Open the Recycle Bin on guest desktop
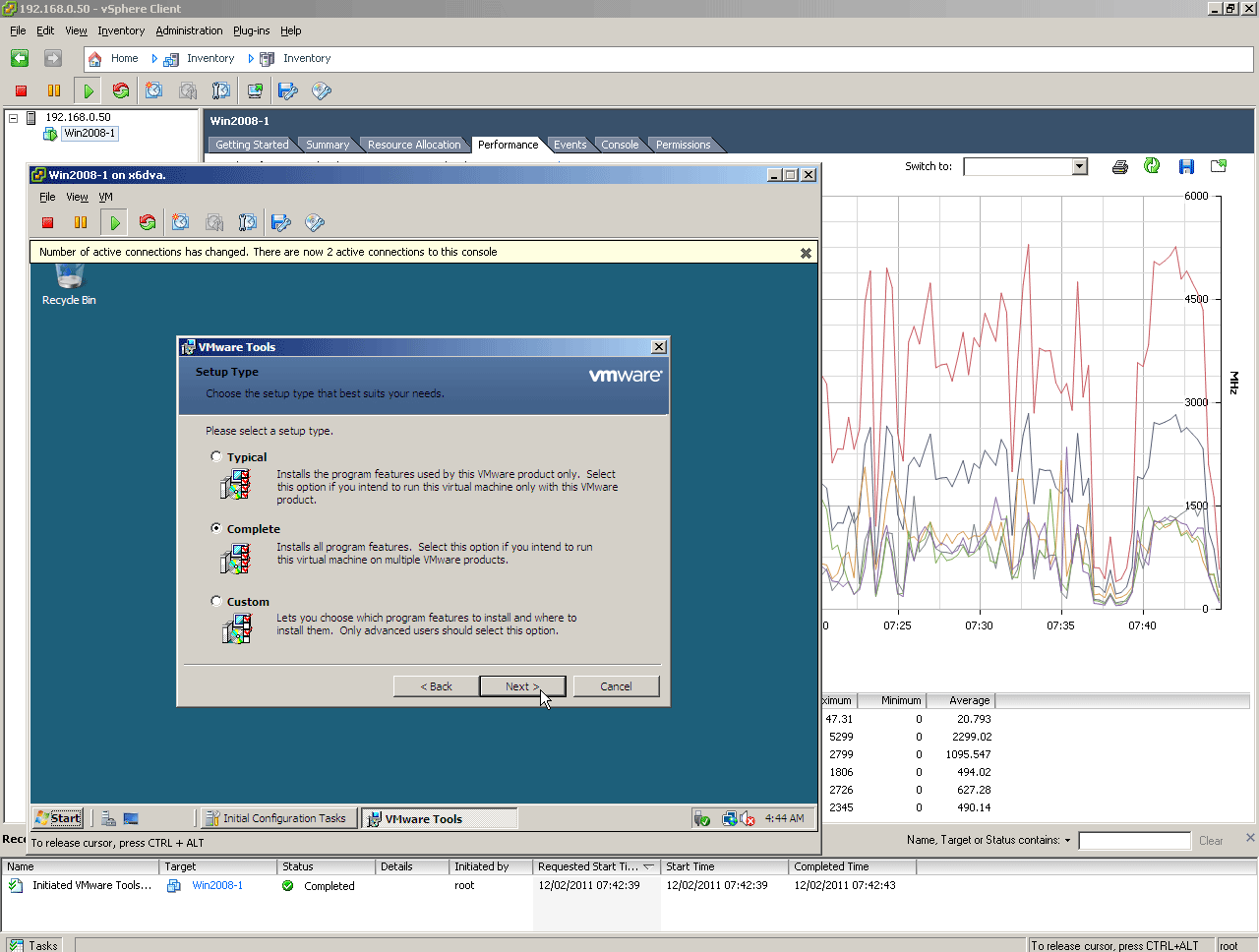1259x952 pixels. [69, 286]
